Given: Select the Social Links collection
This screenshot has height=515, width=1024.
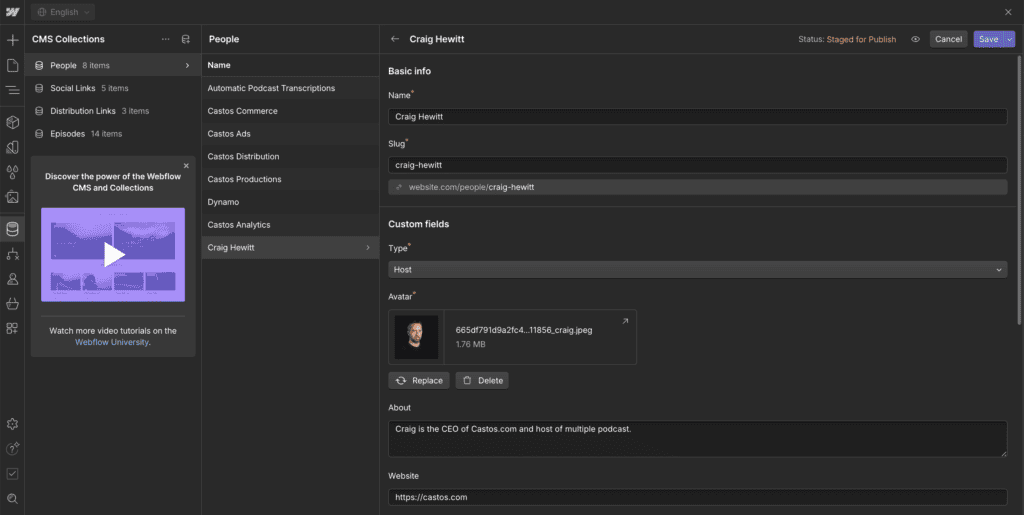Looking at the screenshot, I should tap(88, 88).
